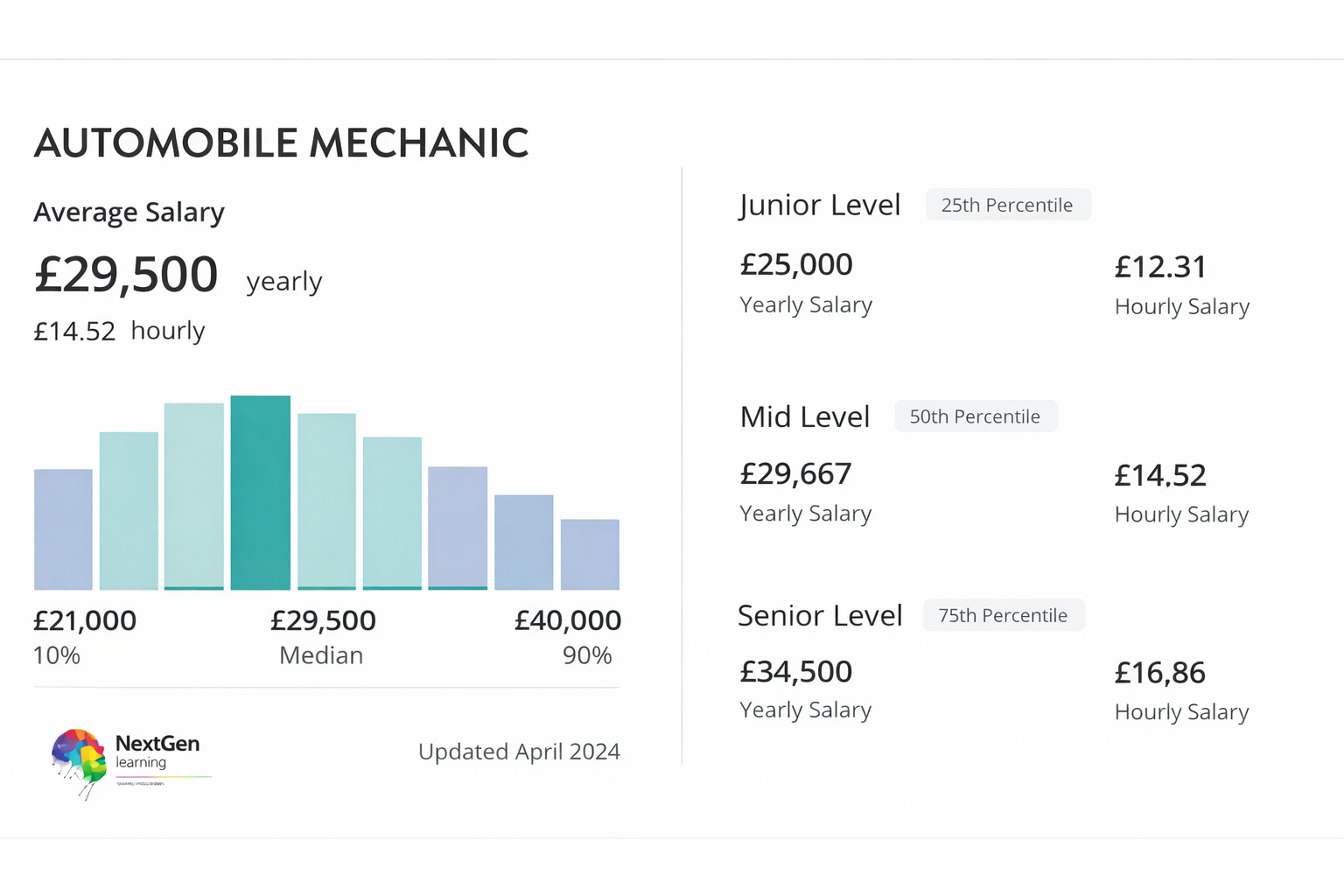Image resolution: width=1344 pixels, height=896 pixels.
Task: Click the Automobile Mechanic title
Action: pos(282,143)
